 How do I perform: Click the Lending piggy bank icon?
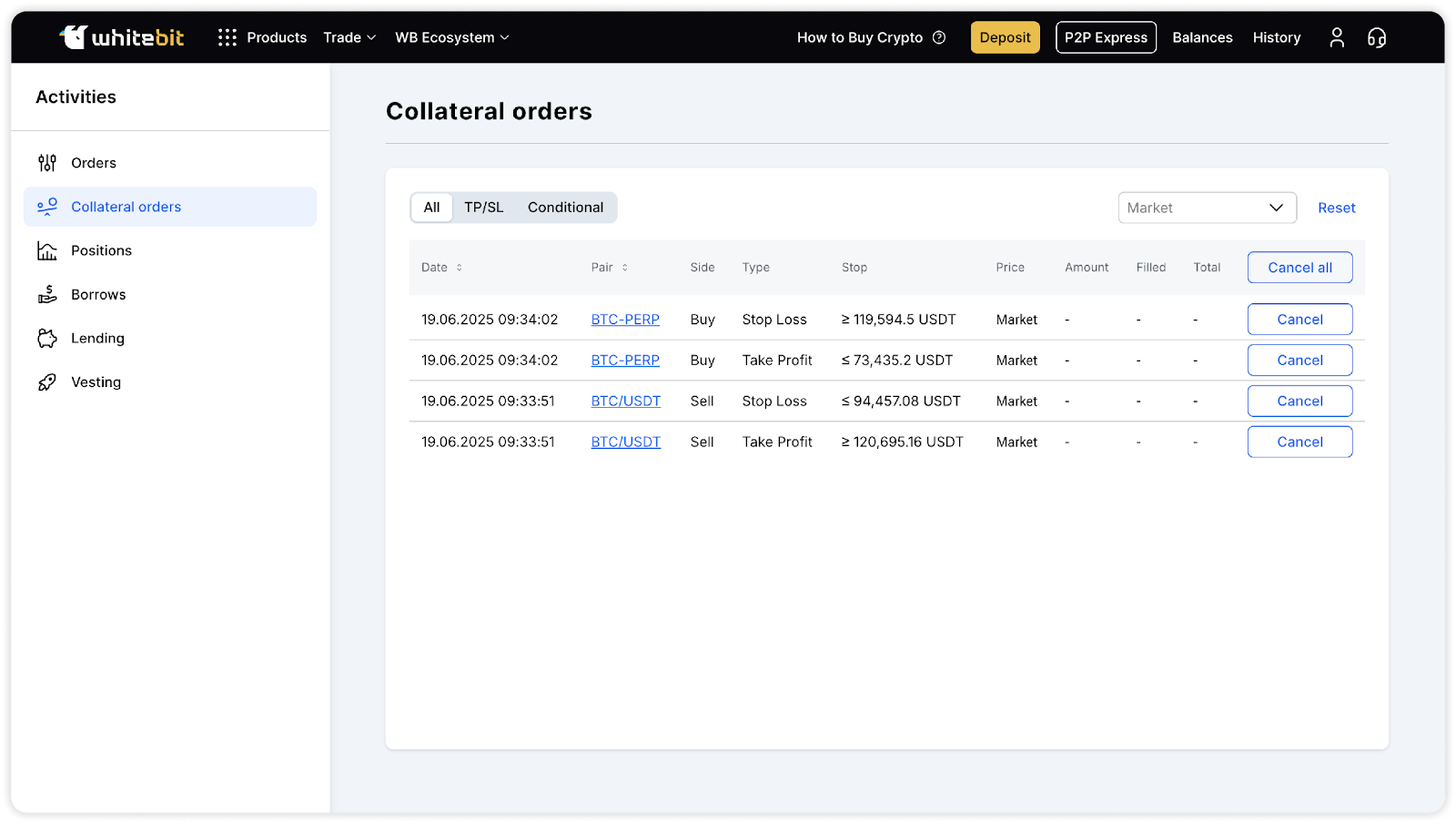tap(47, 339)
